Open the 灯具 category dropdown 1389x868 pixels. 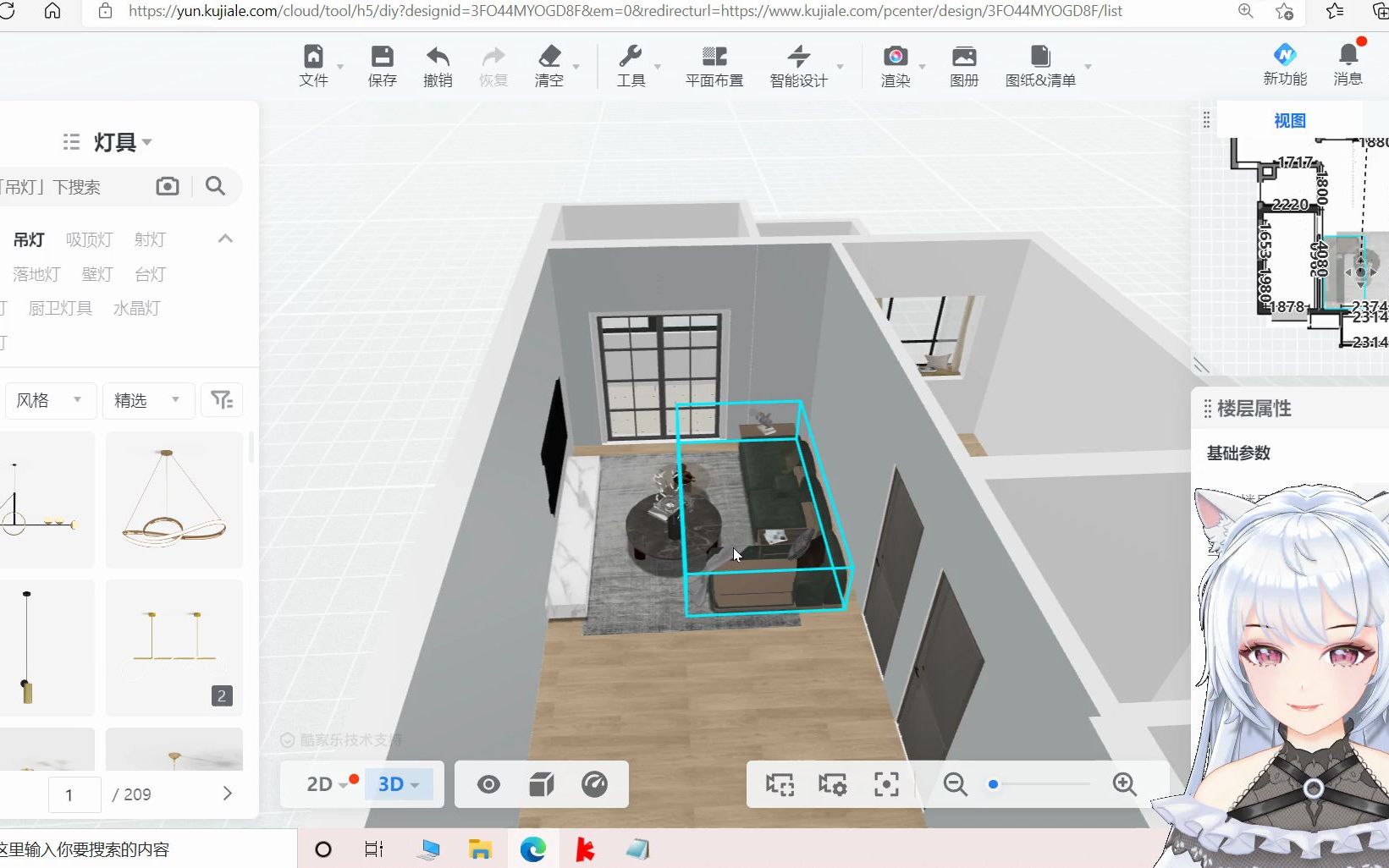(123, 142)
